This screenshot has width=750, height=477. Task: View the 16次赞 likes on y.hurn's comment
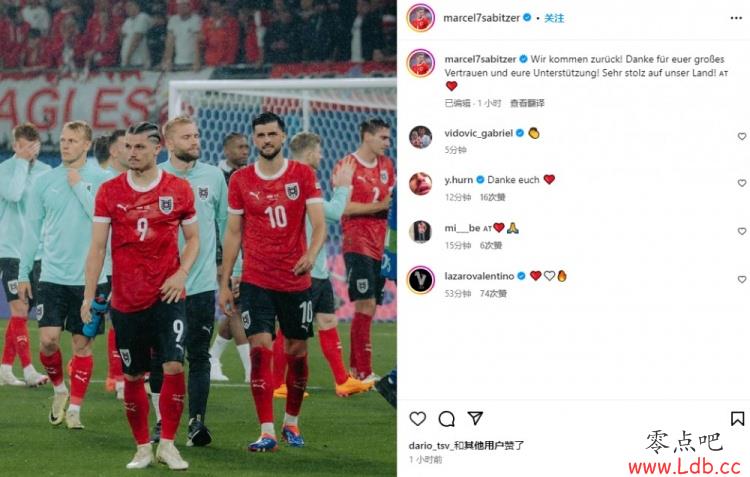[x=493, y=197]
